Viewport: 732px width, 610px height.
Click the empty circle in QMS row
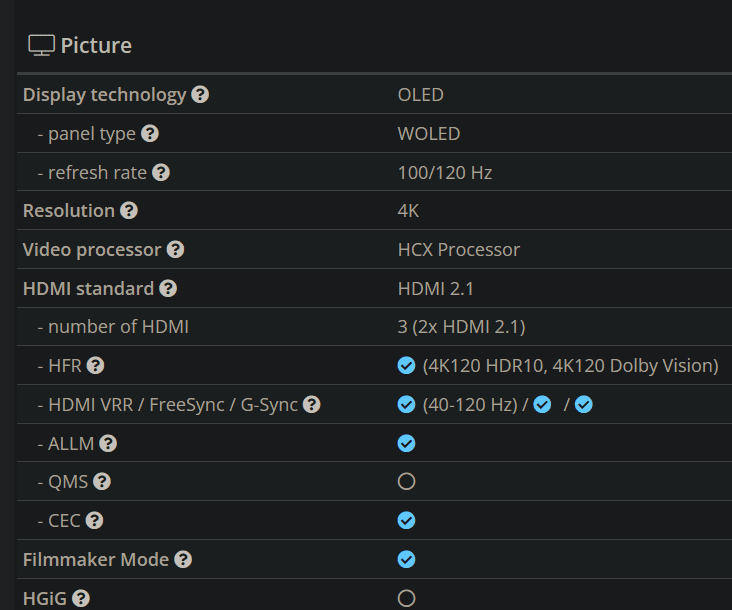(x=406, y=482)
